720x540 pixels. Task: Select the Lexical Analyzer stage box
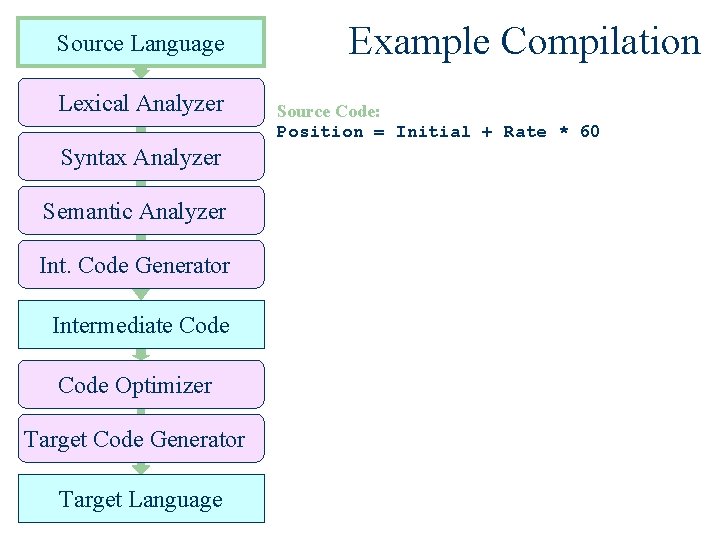click(x=141, y=102)
